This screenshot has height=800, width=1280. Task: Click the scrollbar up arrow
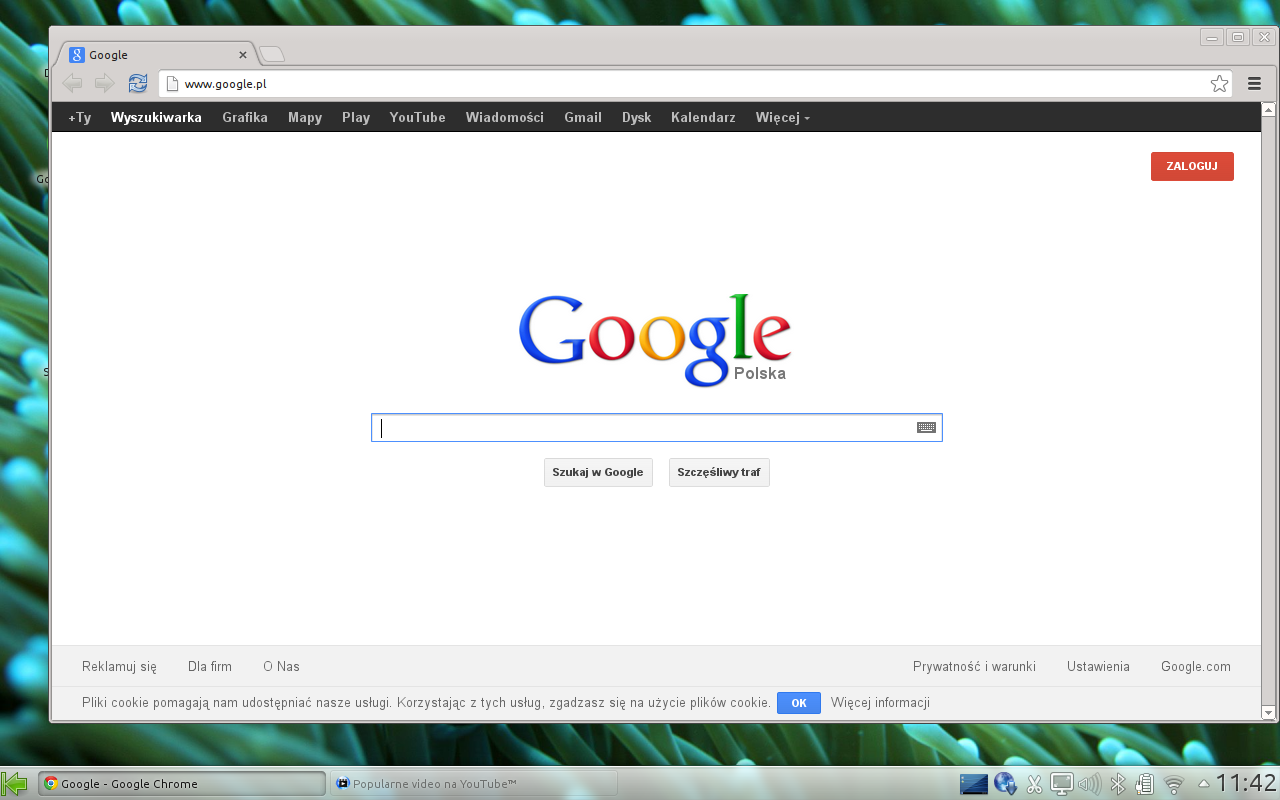click(1269, 109)
